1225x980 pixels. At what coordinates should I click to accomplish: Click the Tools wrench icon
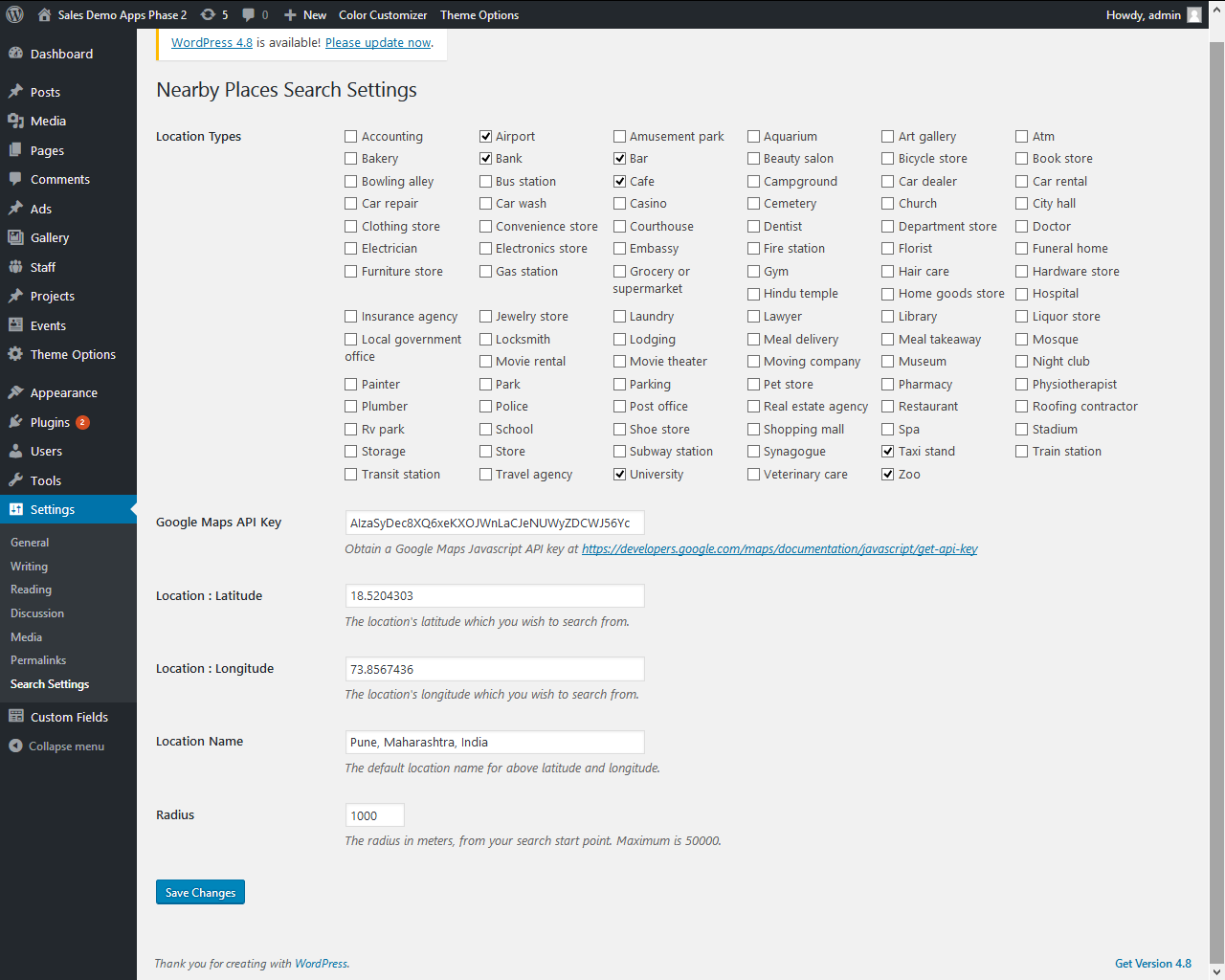pos(15,480)
